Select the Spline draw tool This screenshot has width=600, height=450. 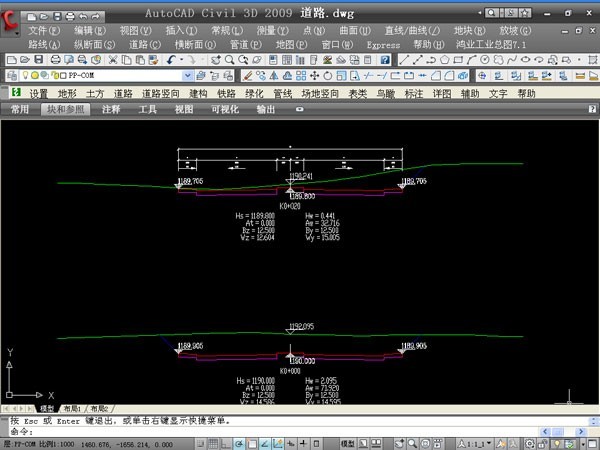pyautogui.click(x=512, y=60)
